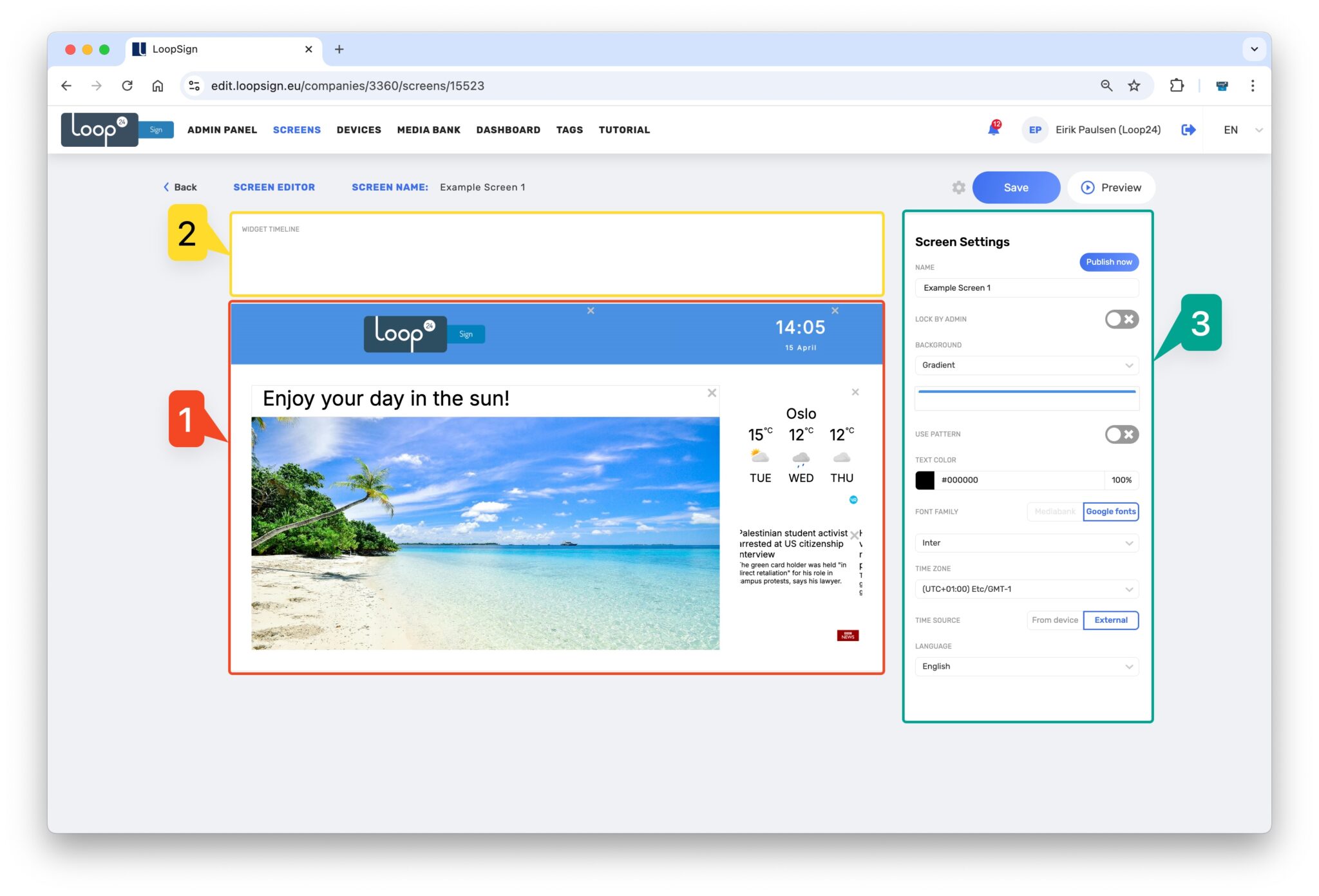1319x896 pixels.
Task: Reload the browser page
Action: [x=128, y=86]
